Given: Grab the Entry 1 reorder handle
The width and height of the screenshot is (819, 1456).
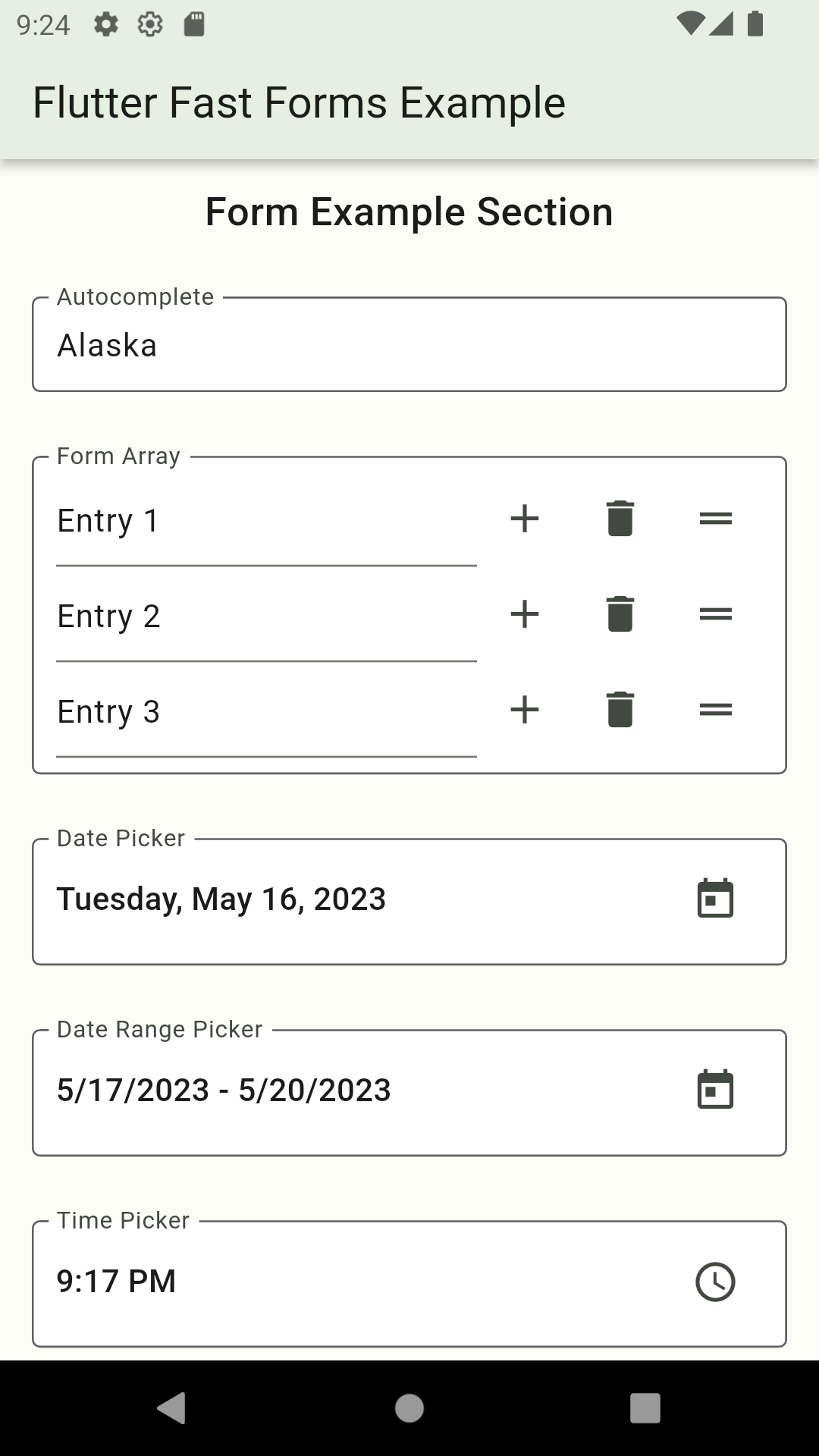Looking at the screenshot, I should click(x=715, y=519).
